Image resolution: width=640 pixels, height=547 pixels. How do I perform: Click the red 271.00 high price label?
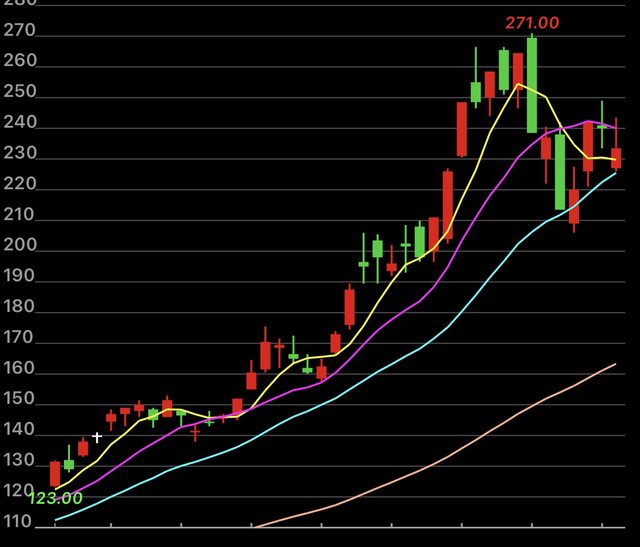(x=530, y=23)
